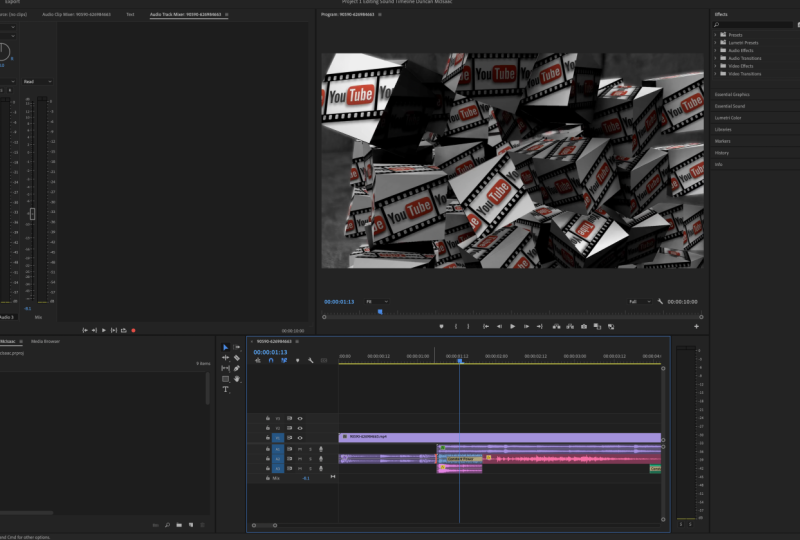Step forward one frame in Program Monitor
This screenshot has height=540, width=800.
(x=527, y=327)
